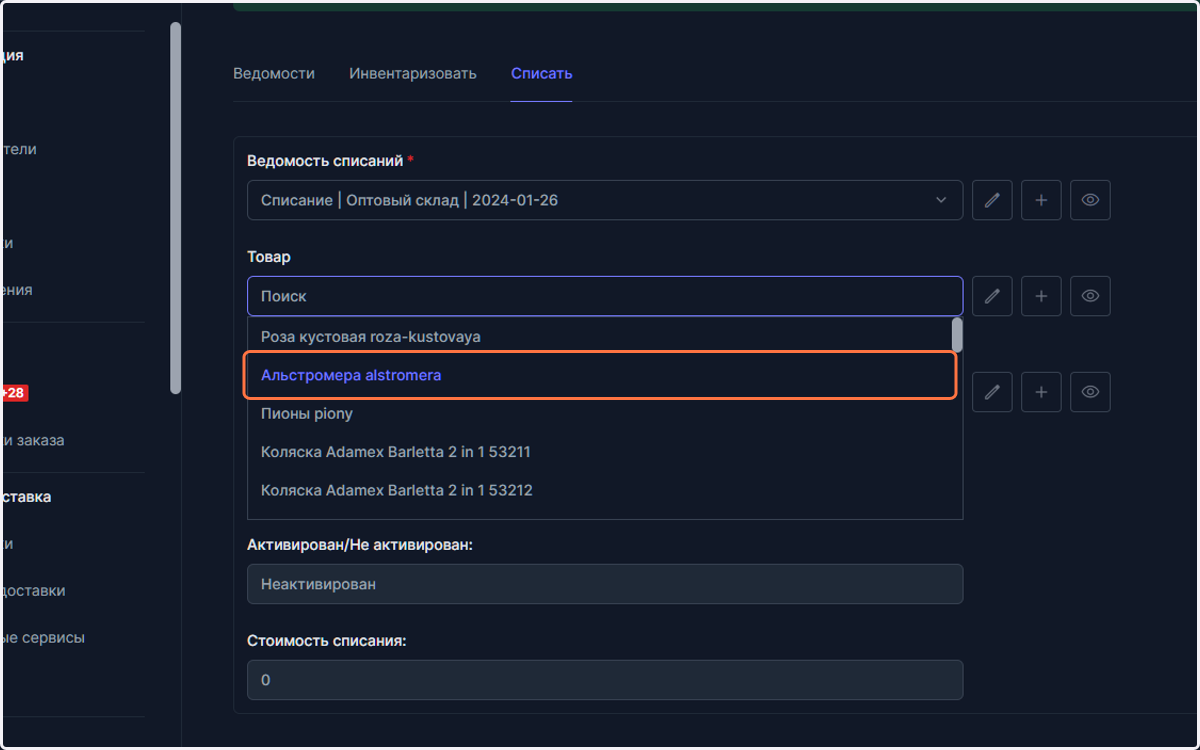
Task: Click the plus add icon beside Товар search
Action: (x=1041, y=296)
